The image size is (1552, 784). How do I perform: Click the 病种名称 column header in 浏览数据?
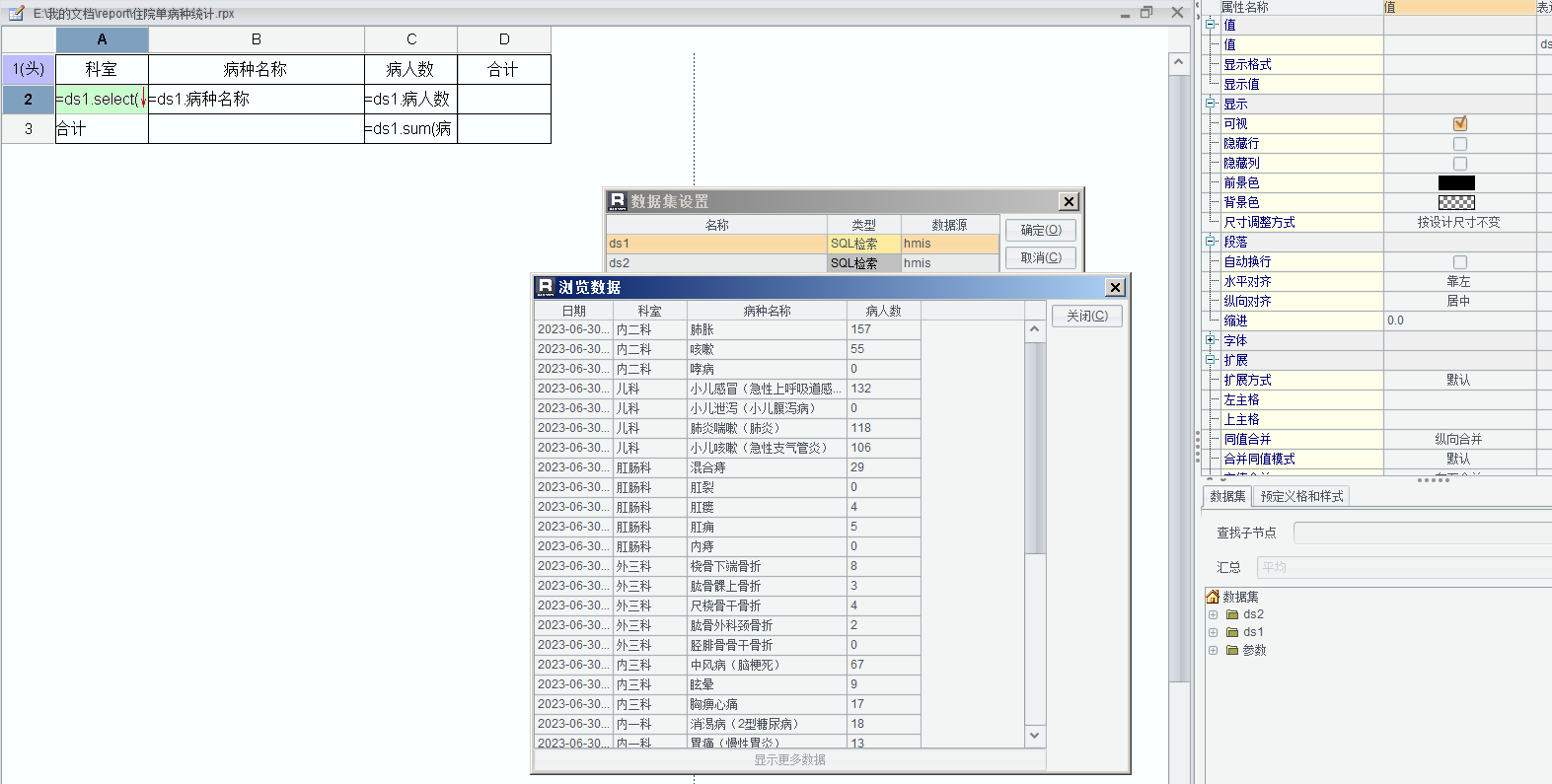[767, 311]
